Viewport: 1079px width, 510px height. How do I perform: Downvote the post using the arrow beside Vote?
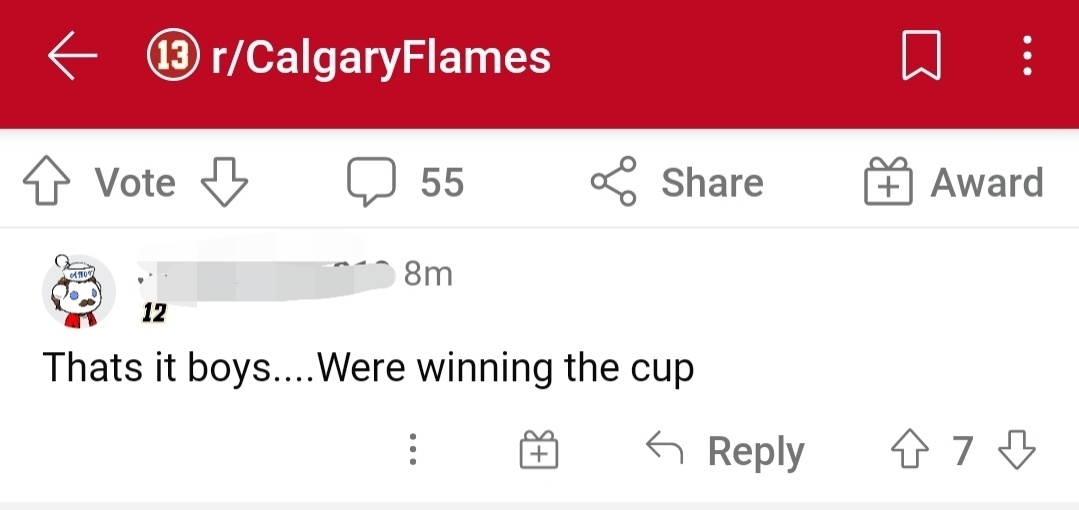click(x=224, y=183)
